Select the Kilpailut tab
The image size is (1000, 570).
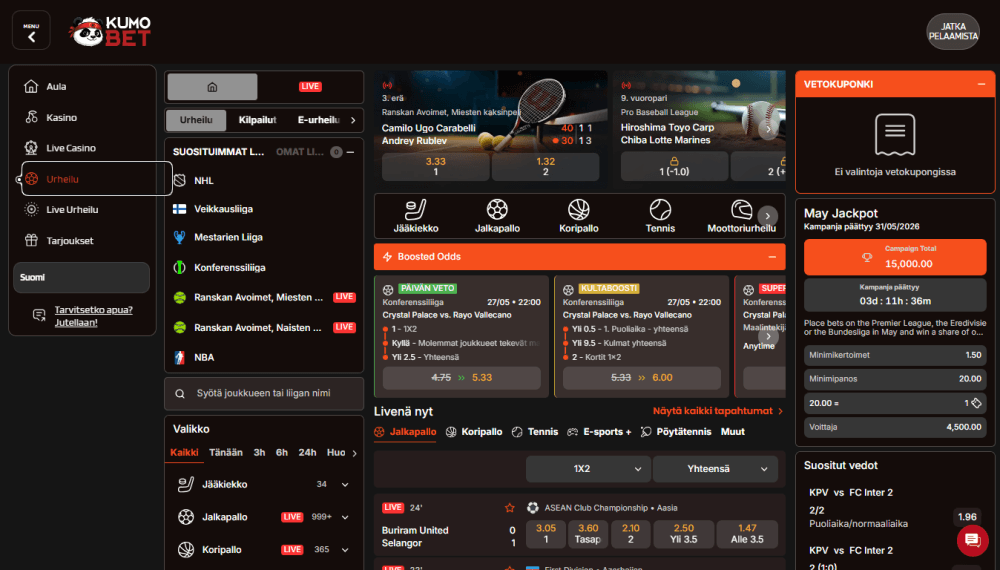click(258, 120)
